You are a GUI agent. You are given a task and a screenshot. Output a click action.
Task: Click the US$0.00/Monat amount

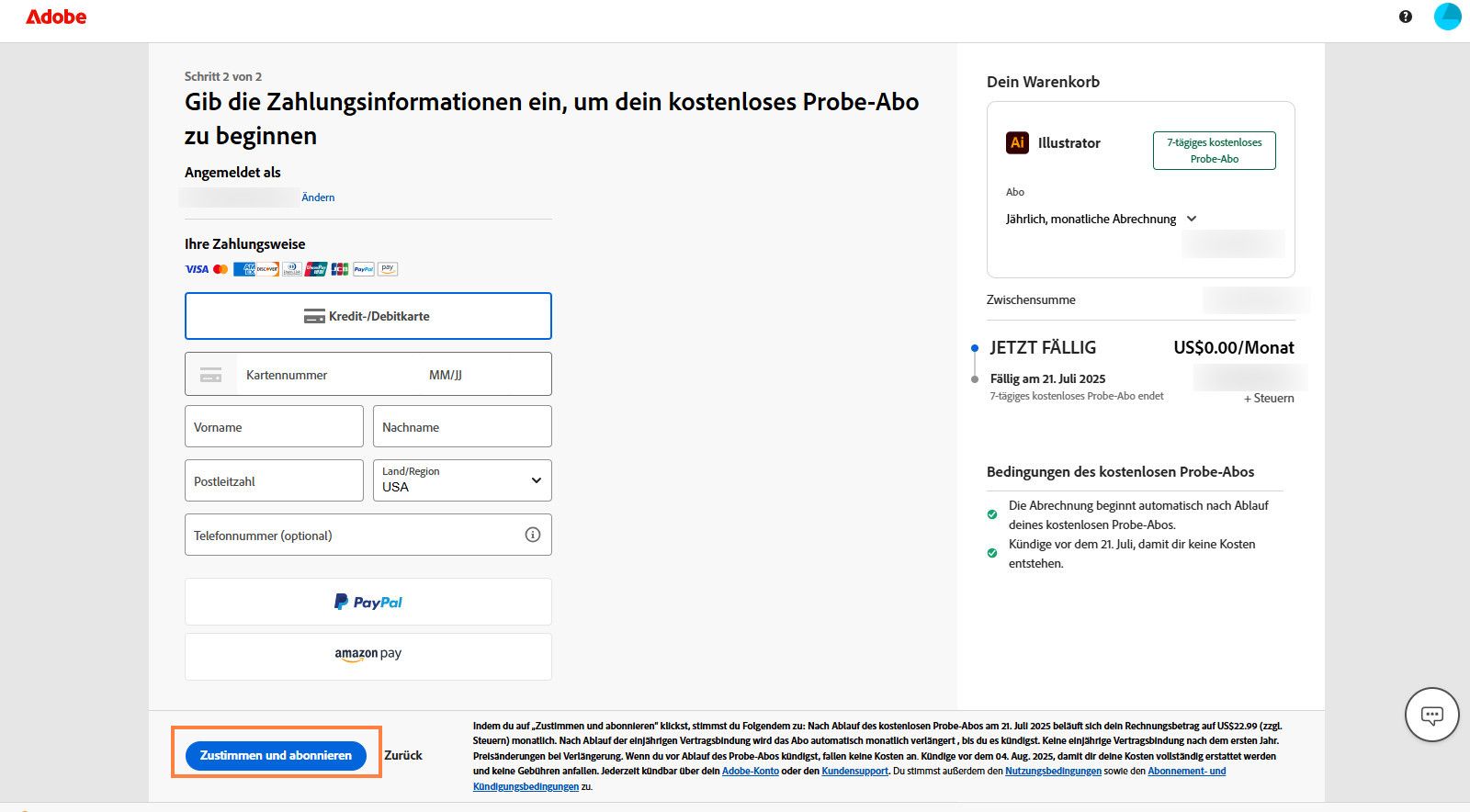tap(1234, 347)
